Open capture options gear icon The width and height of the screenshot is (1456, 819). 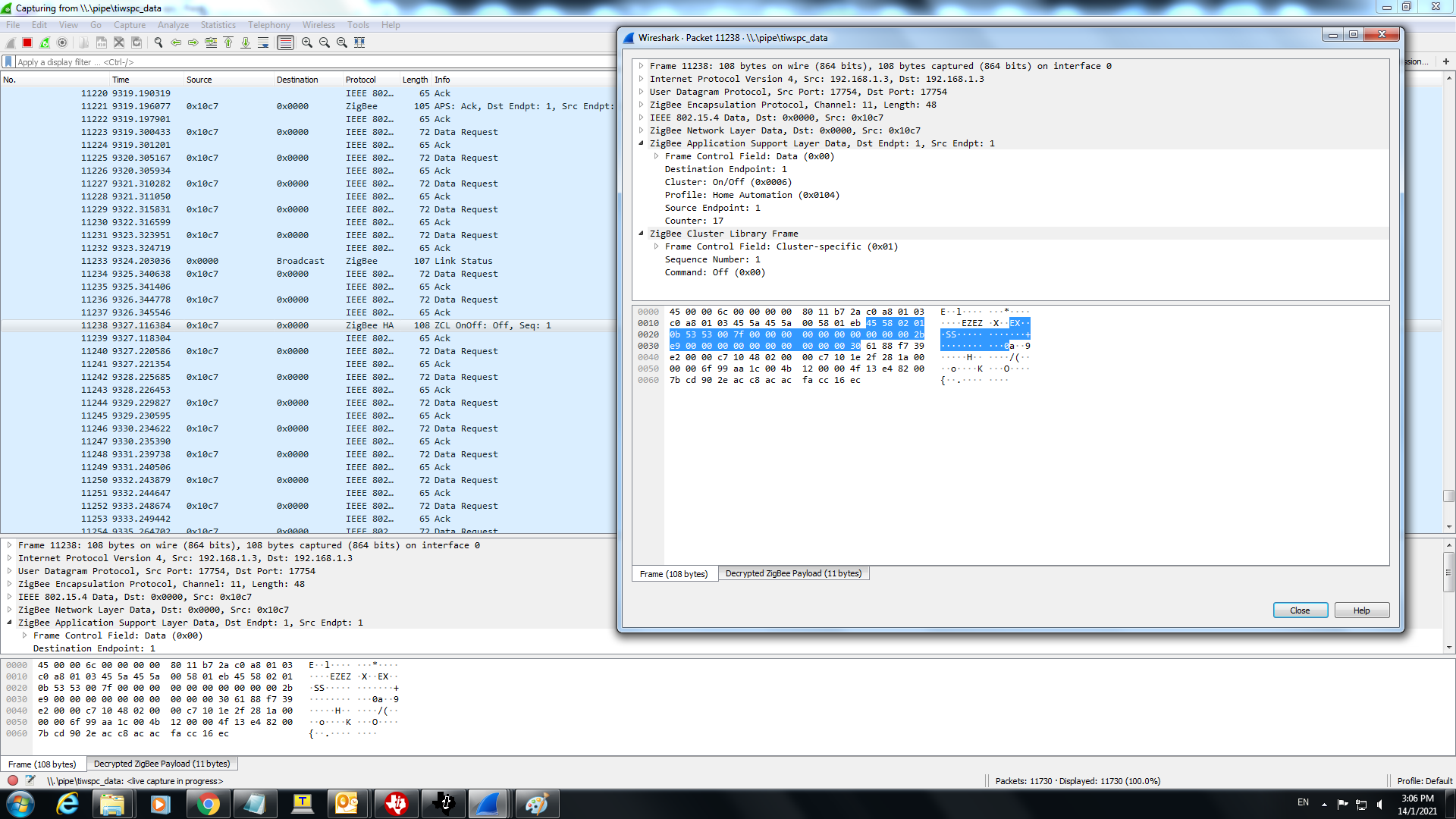tap(63, 42)
